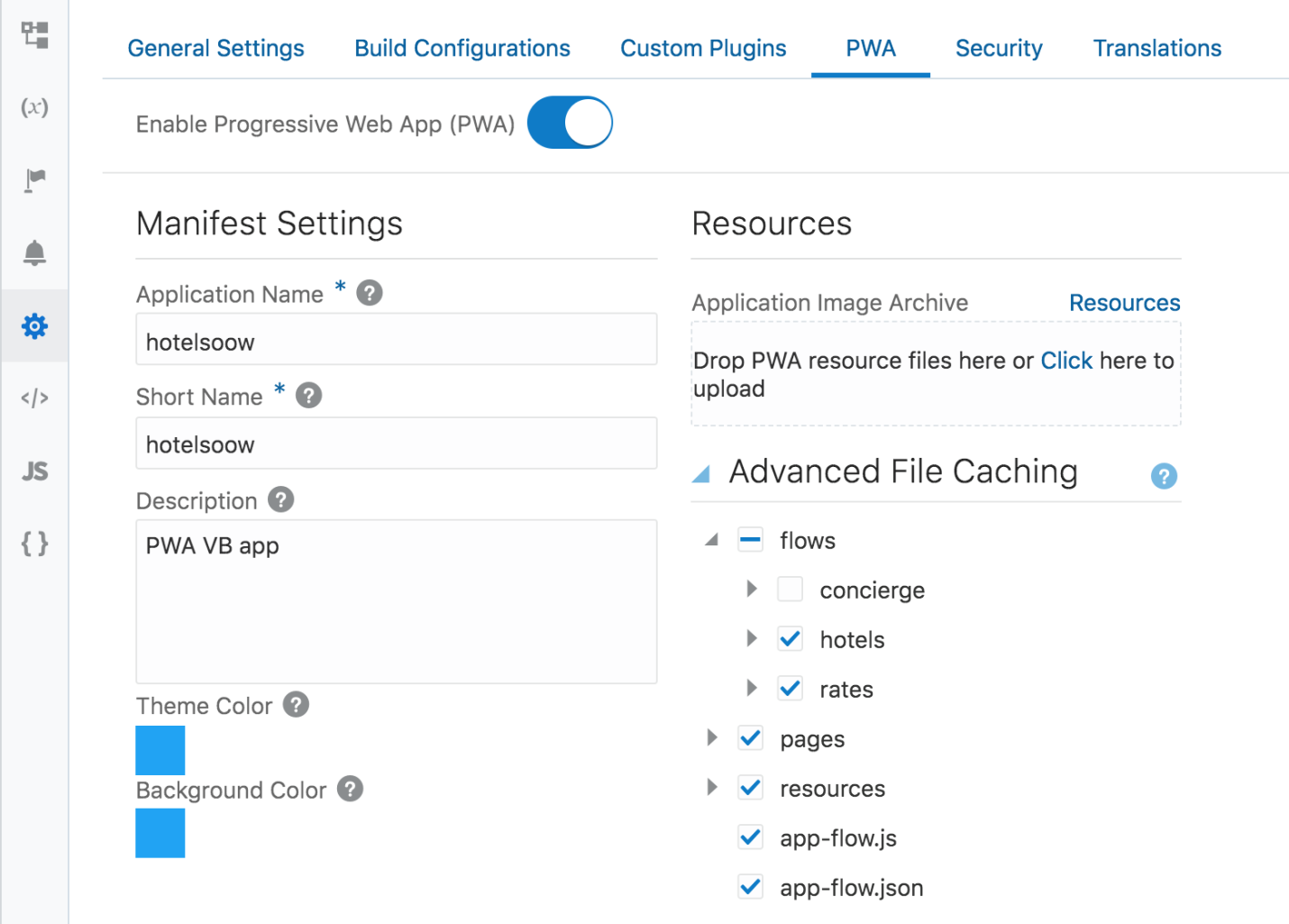Click the upload link for PWA resources

[1065, 360]
